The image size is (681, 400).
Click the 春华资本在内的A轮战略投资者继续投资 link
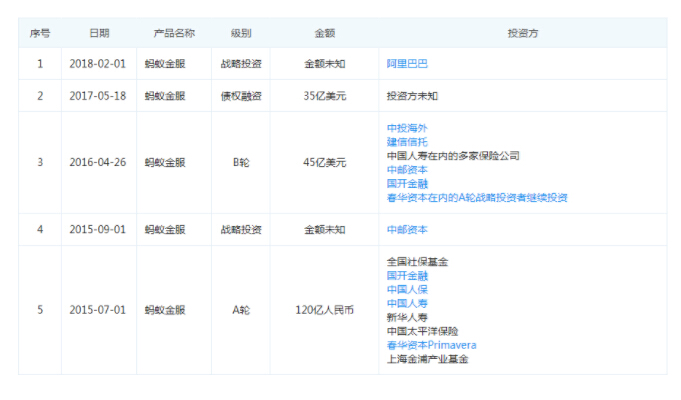point(476,198)
